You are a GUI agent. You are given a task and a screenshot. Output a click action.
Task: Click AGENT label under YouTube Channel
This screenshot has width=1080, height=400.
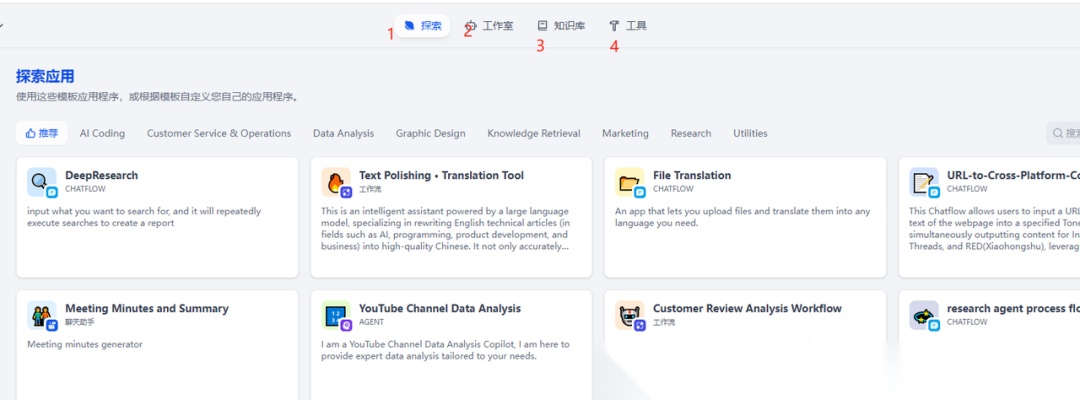371,322
